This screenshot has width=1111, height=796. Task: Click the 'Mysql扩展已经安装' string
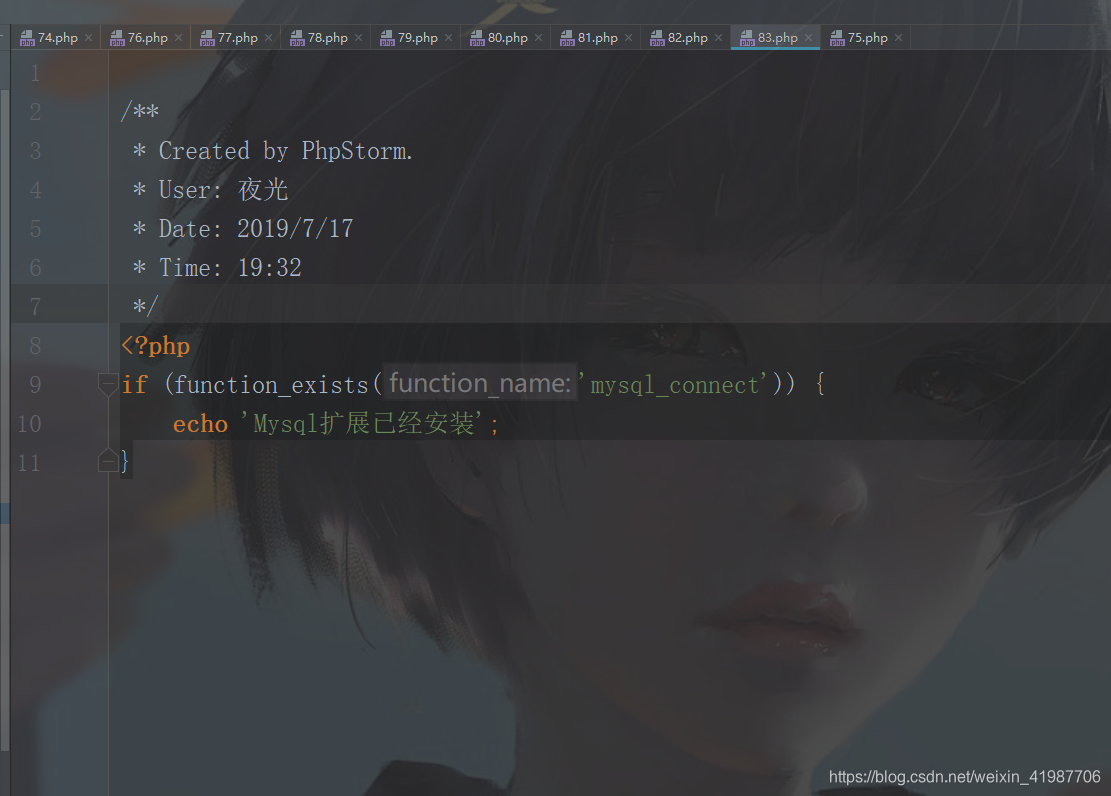tap(363, 424)
